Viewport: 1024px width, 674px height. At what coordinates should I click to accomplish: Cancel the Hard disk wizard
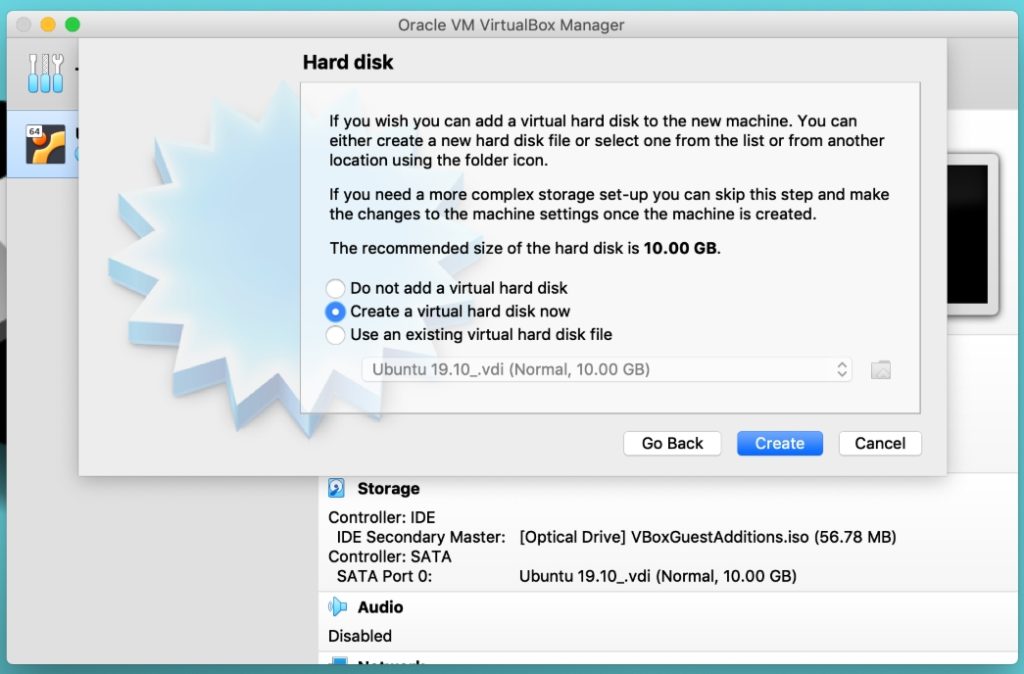click(x=880, y=443)
